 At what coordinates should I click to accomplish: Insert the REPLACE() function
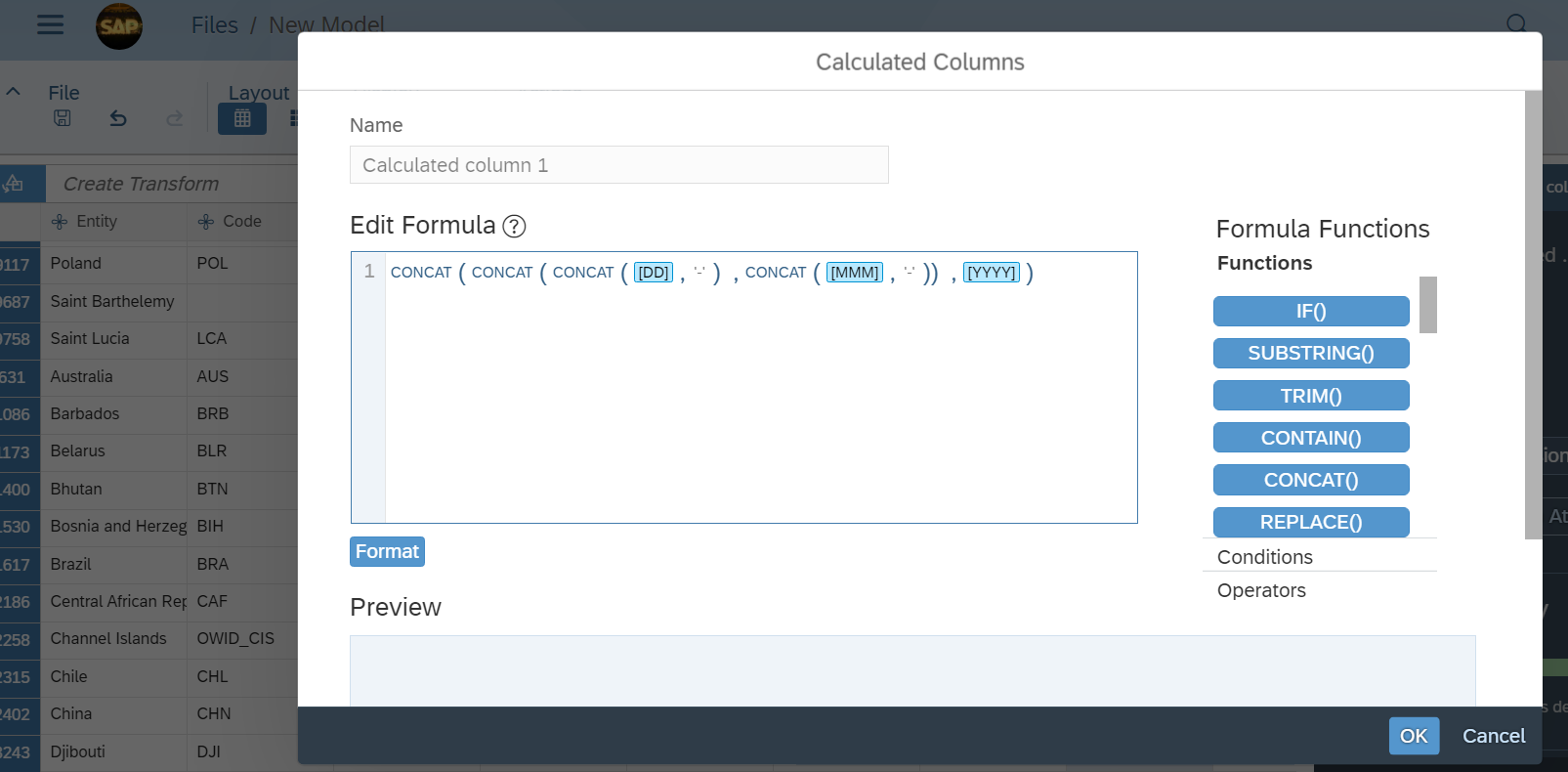click(1311, 522)
